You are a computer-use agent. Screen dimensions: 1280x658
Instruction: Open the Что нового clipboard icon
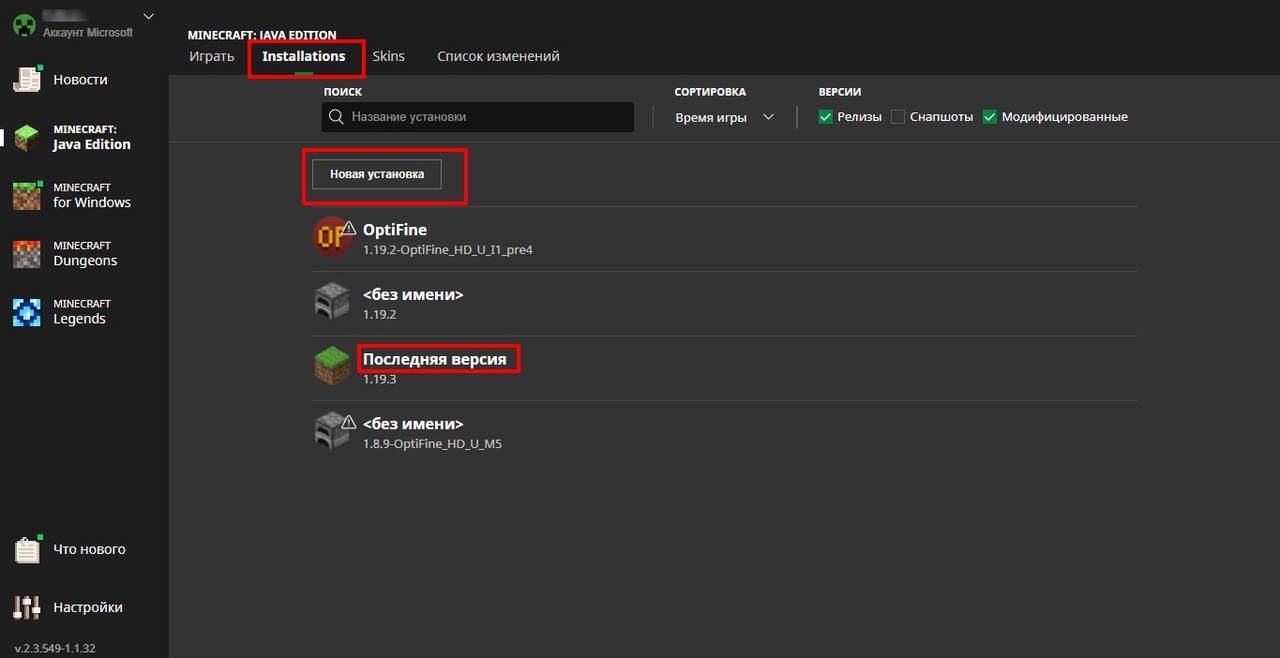(27, 549)
